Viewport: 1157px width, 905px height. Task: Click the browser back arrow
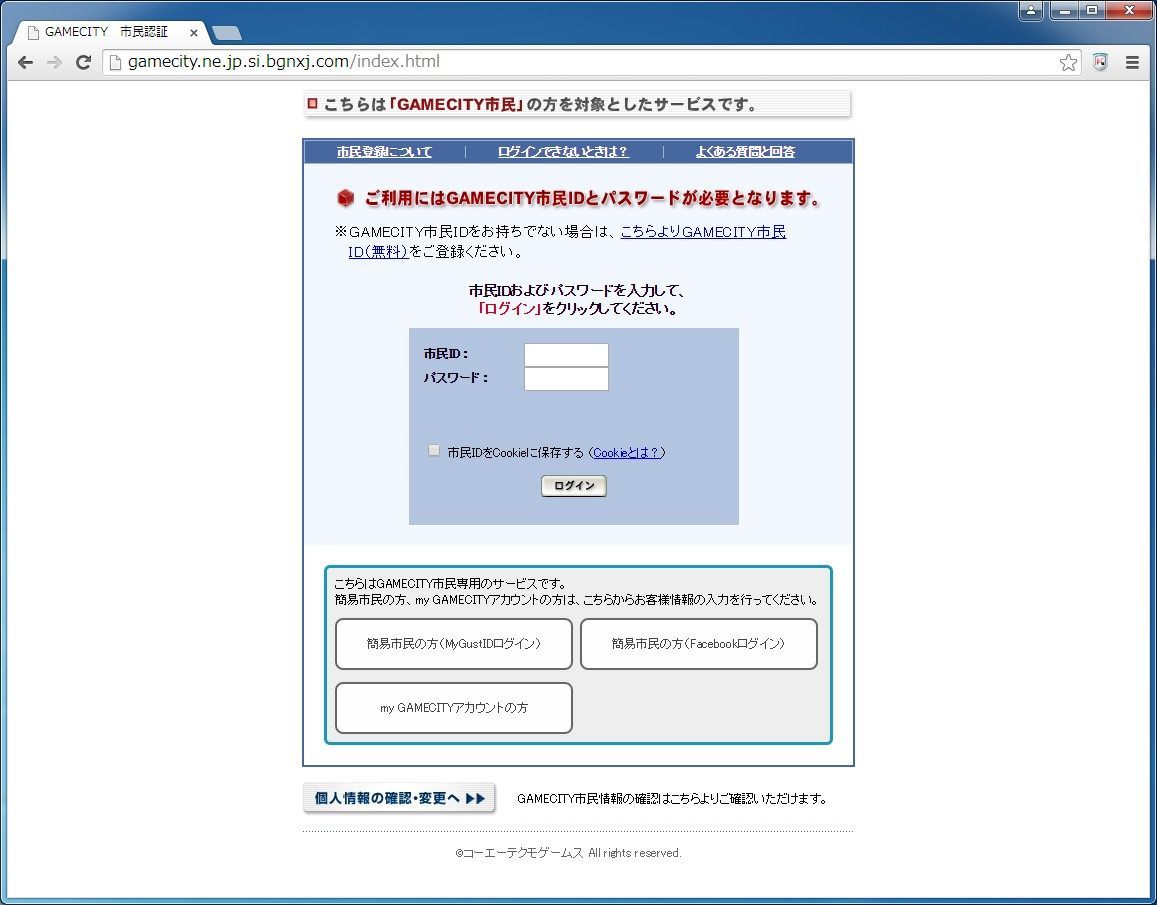25,63
